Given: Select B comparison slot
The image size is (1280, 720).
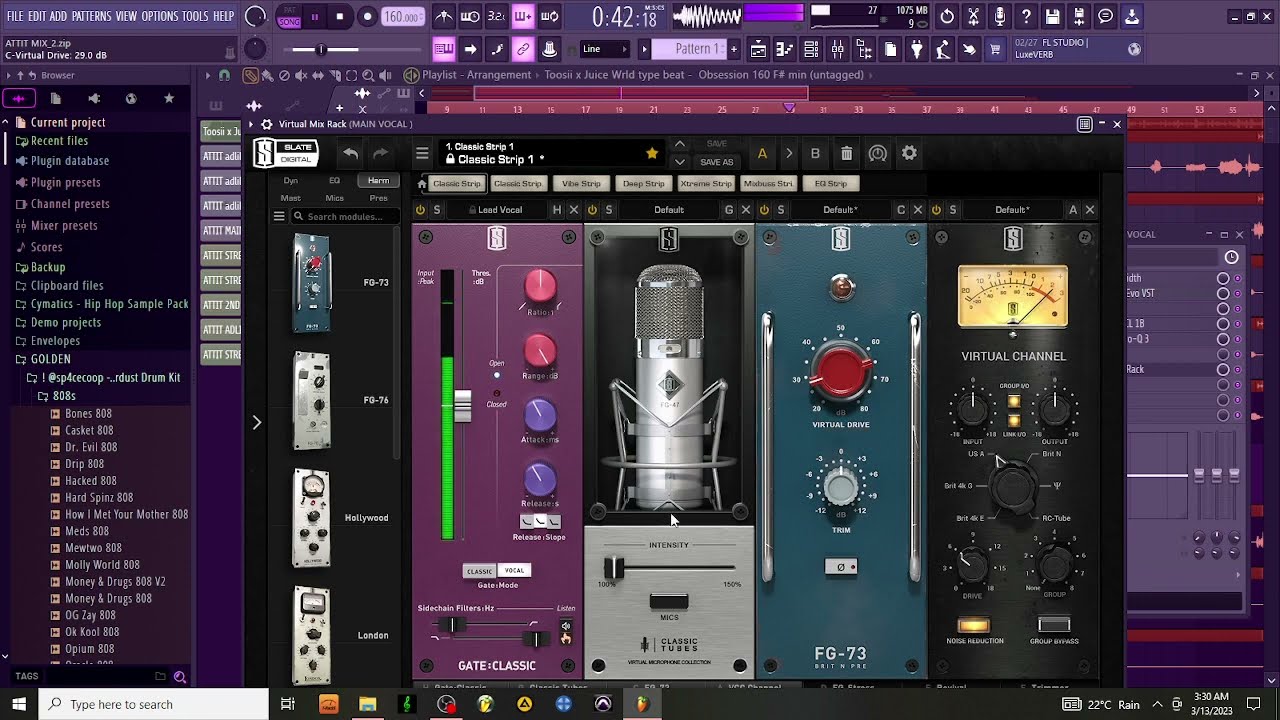Looking at the screenshot, I should click(815, 154).
